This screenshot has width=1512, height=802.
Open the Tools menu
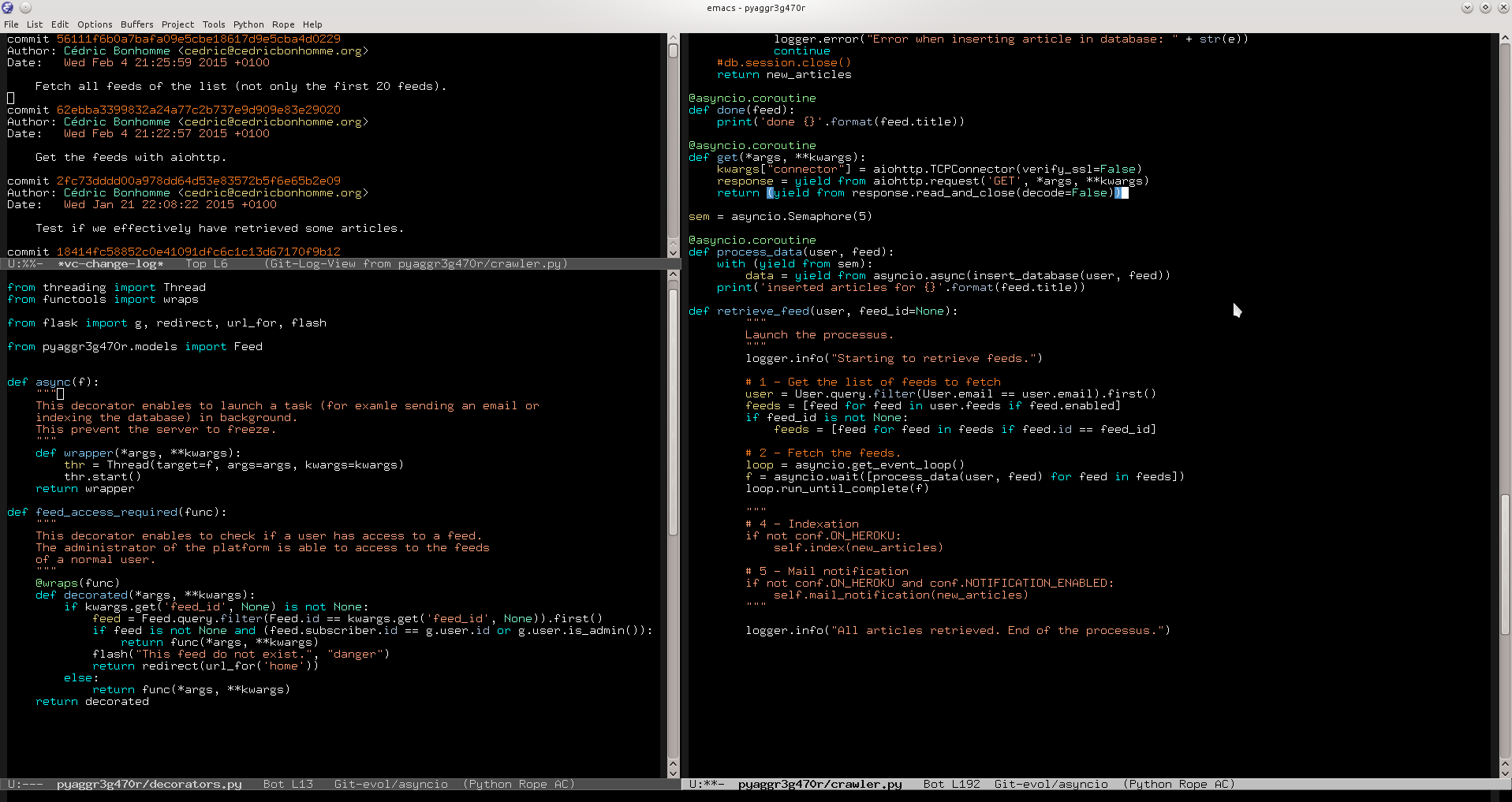click(x=214, y=24)
